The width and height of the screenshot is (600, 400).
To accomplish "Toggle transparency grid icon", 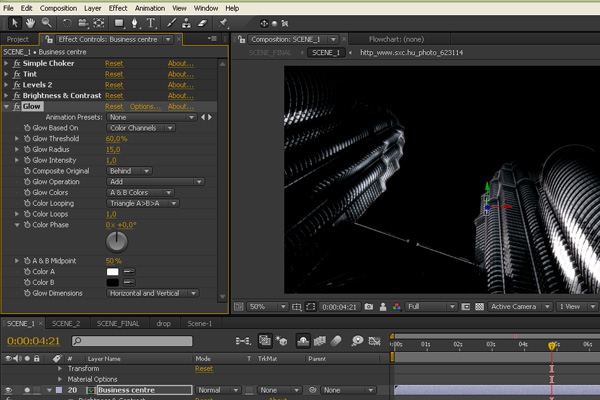I will [479, 307].
